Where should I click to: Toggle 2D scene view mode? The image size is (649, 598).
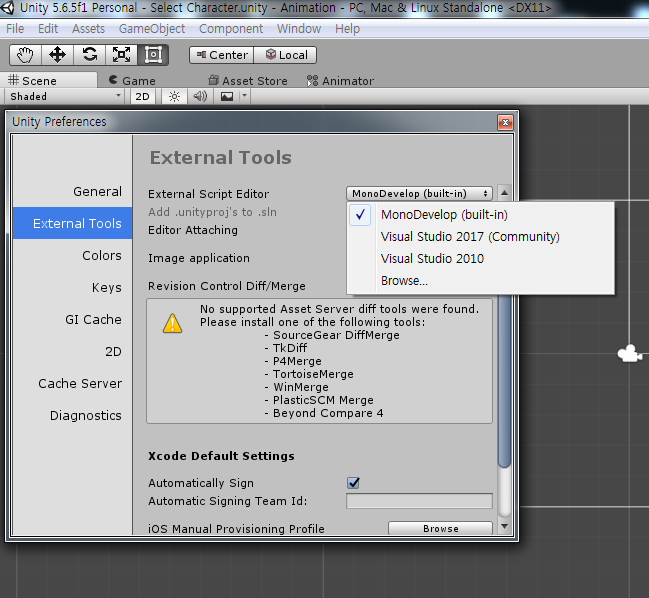(x=142, y=96)
